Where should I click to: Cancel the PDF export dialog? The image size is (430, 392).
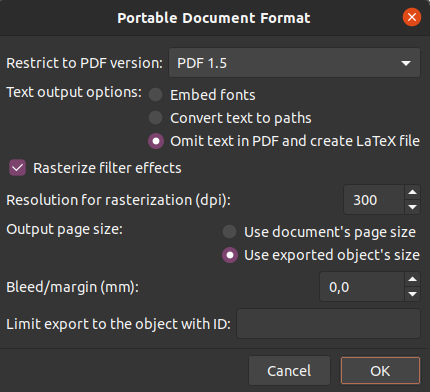(x=289, y=371)
